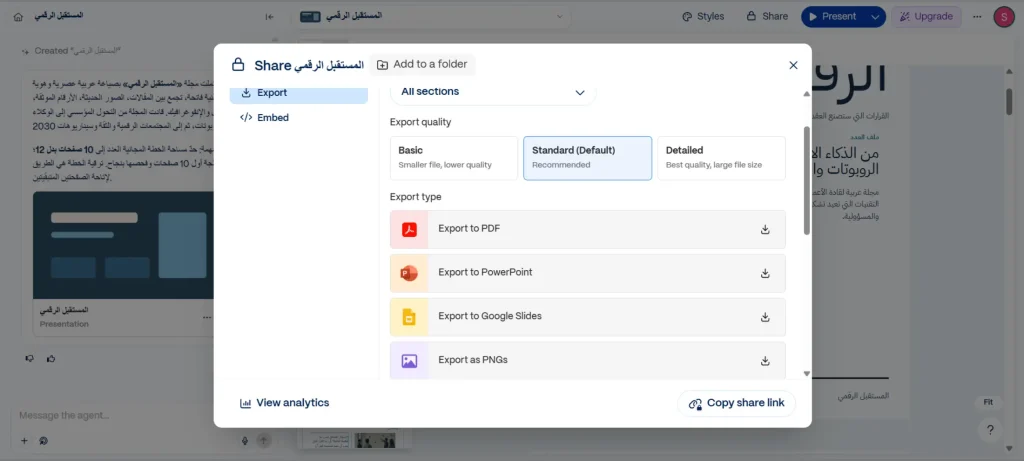Viewport: 1024px width, 461px height.
Task: Click the dialog scroll up arrow
Action: coord(807,94)
